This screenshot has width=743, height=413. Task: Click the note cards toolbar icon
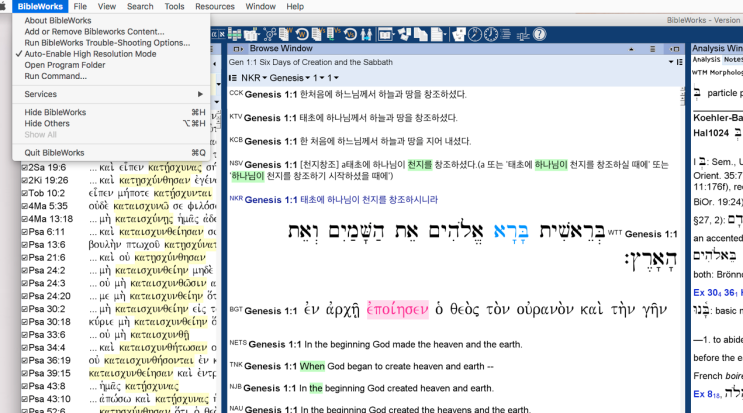[459, 34]
